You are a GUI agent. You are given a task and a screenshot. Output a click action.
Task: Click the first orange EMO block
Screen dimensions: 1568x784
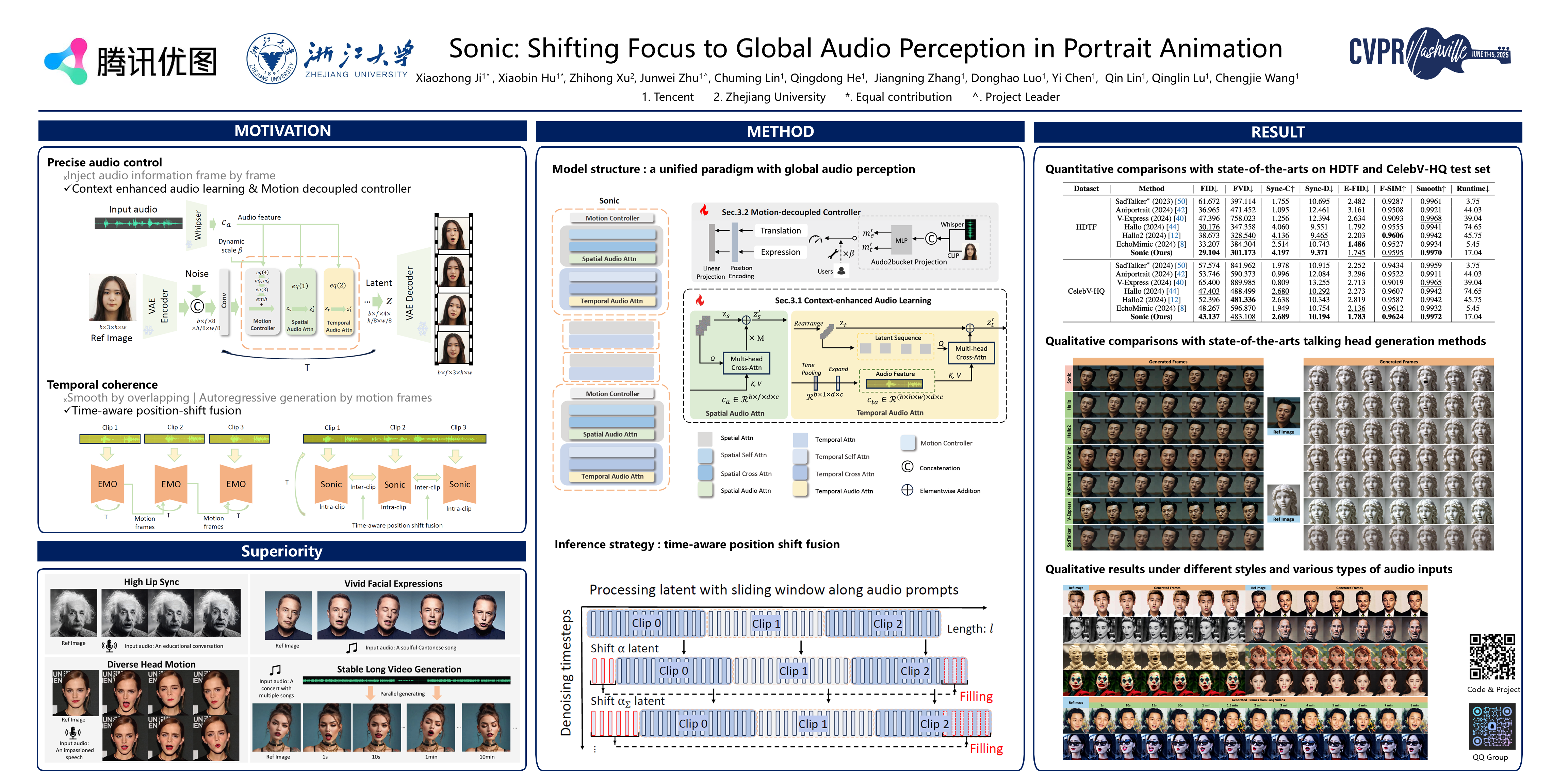tap(107, 484)
